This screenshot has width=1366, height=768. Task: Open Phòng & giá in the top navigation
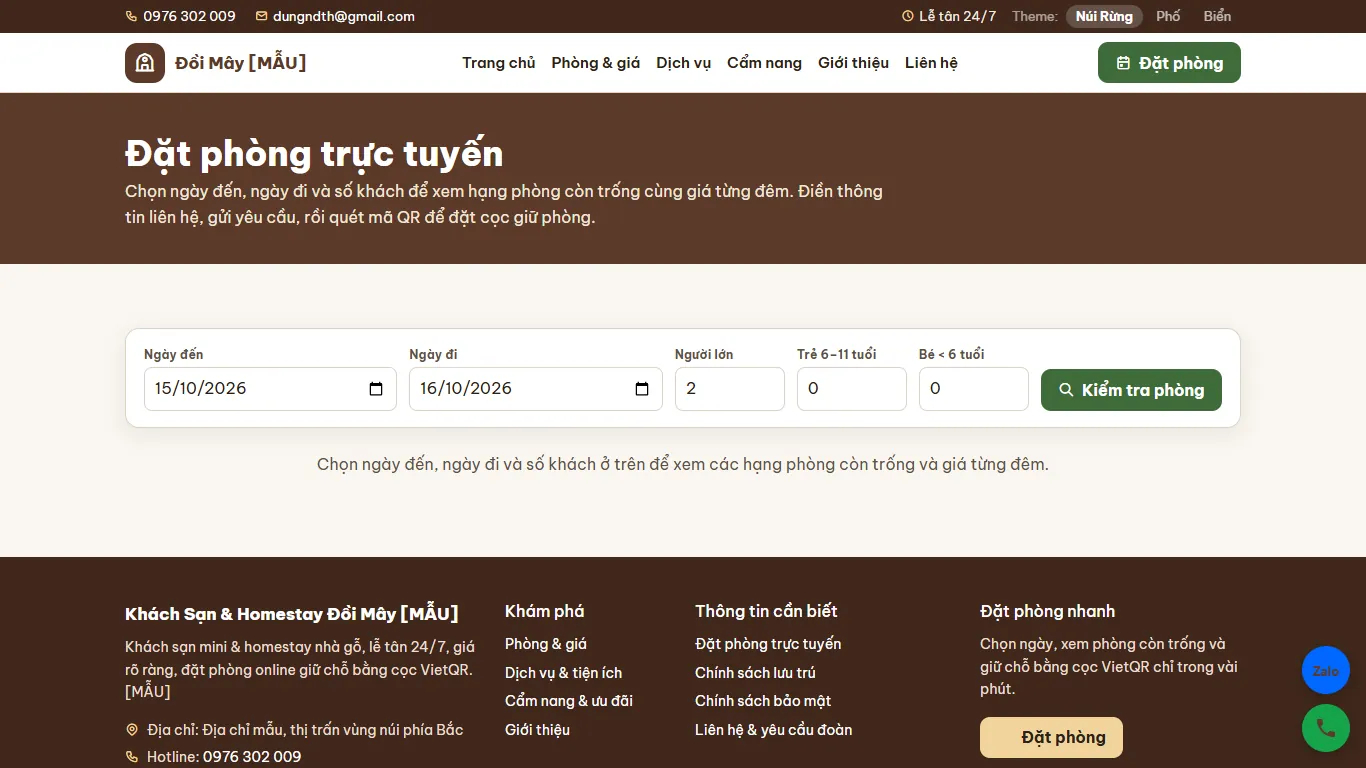click(596, 63)
